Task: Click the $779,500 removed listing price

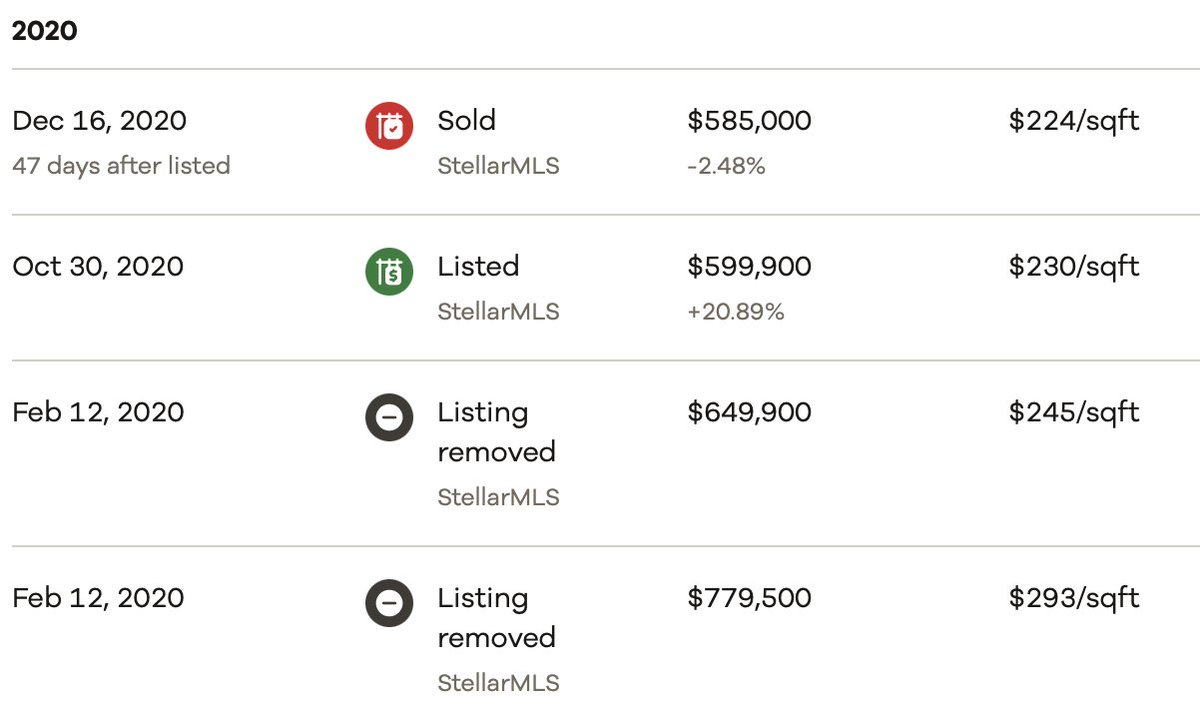Action: (750, 599)
